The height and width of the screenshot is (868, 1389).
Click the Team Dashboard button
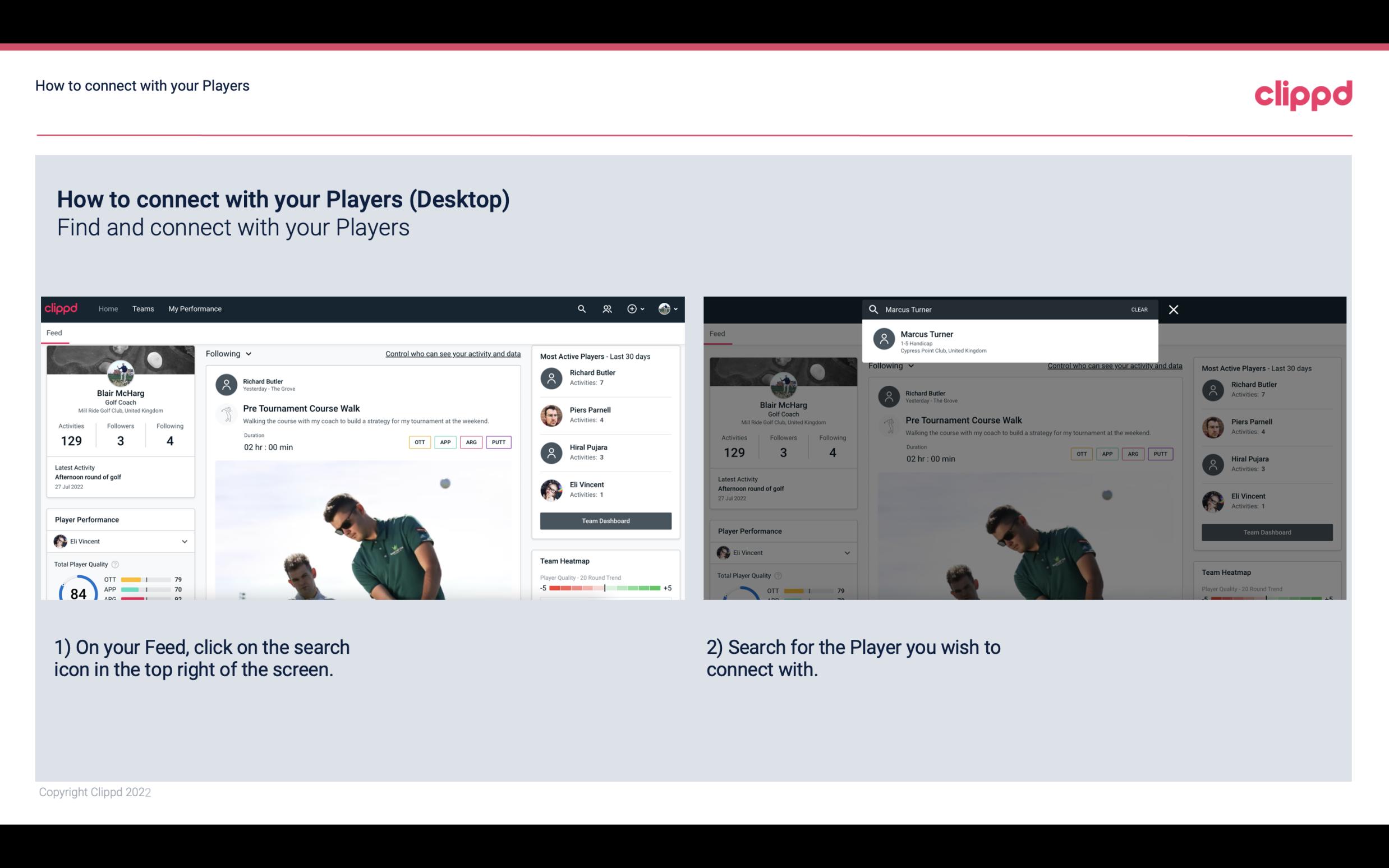tap(605, 520)
